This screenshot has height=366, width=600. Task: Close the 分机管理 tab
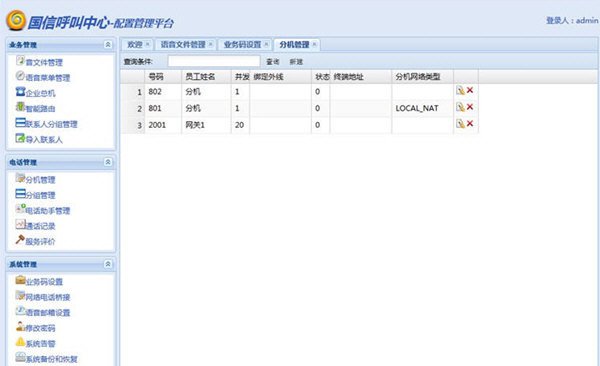pos(314,44)
